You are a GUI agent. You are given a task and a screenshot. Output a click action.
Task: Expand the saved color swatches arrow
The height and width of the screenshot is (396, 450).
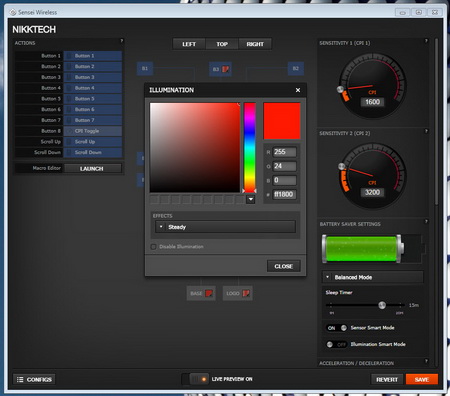251,200
